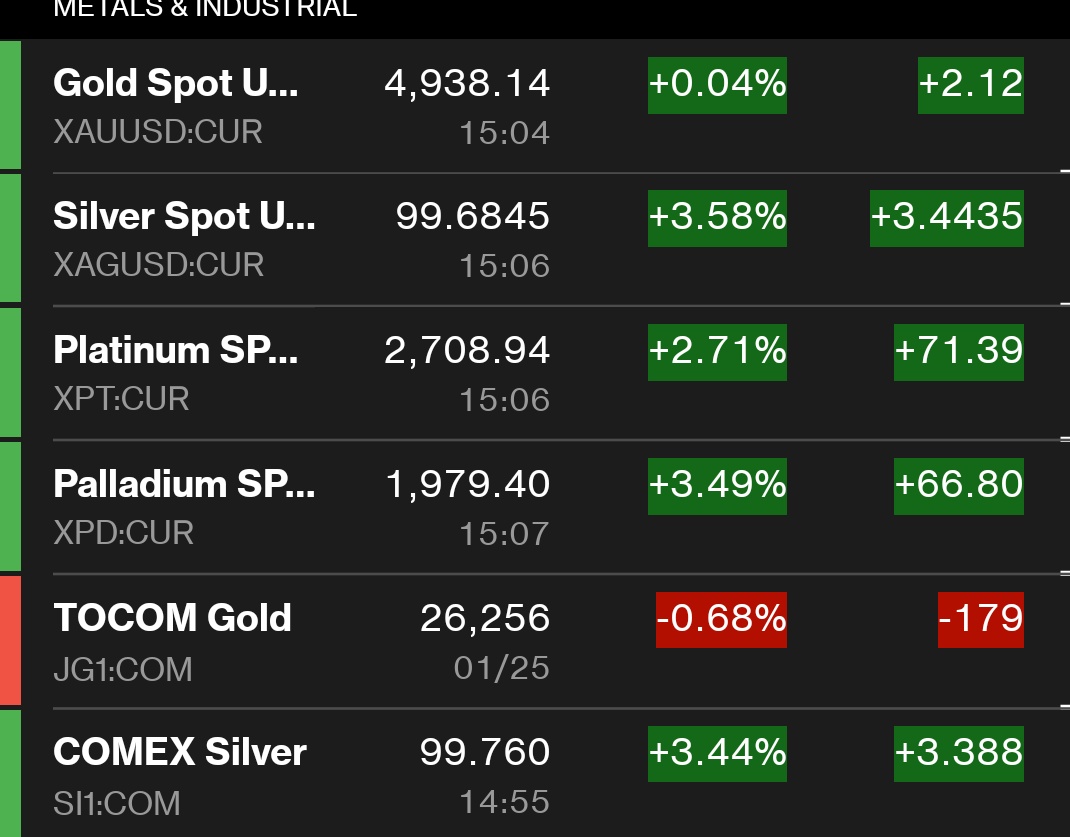1070x837 pixels.
Task: Select Platinum's +2.71% change badge
Action: coord(717,351)
